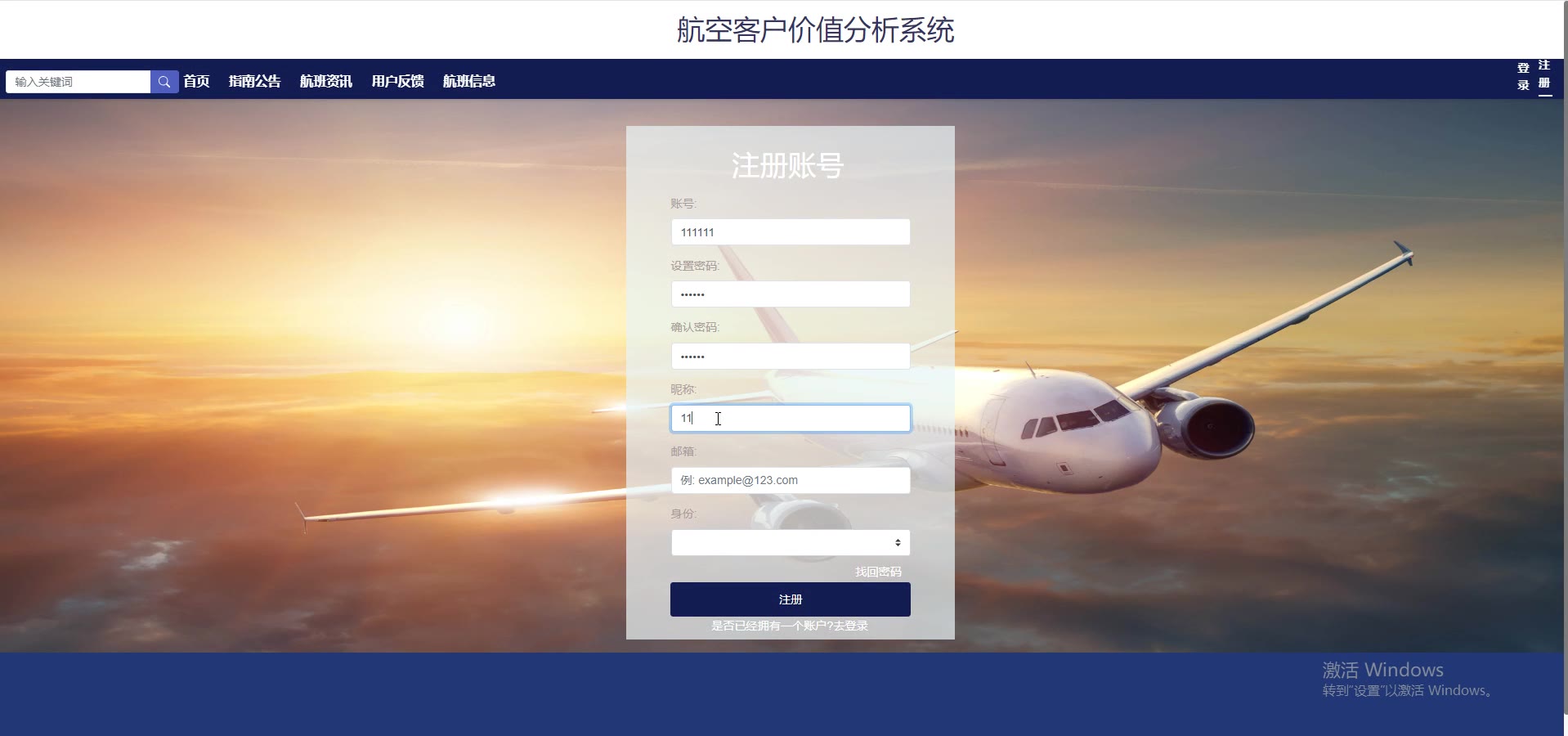Click the 账号 field containing 111111

791,232
